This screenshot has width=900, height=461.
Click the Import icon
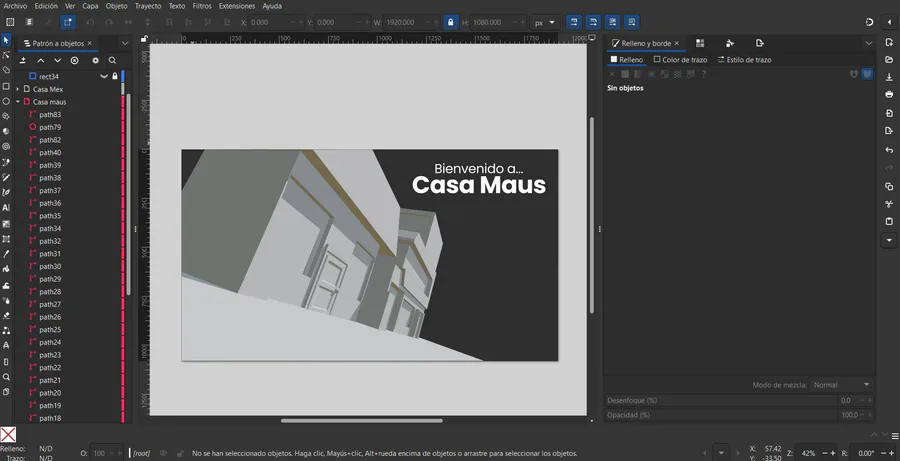pyautogui.click(x=889, y=113)
